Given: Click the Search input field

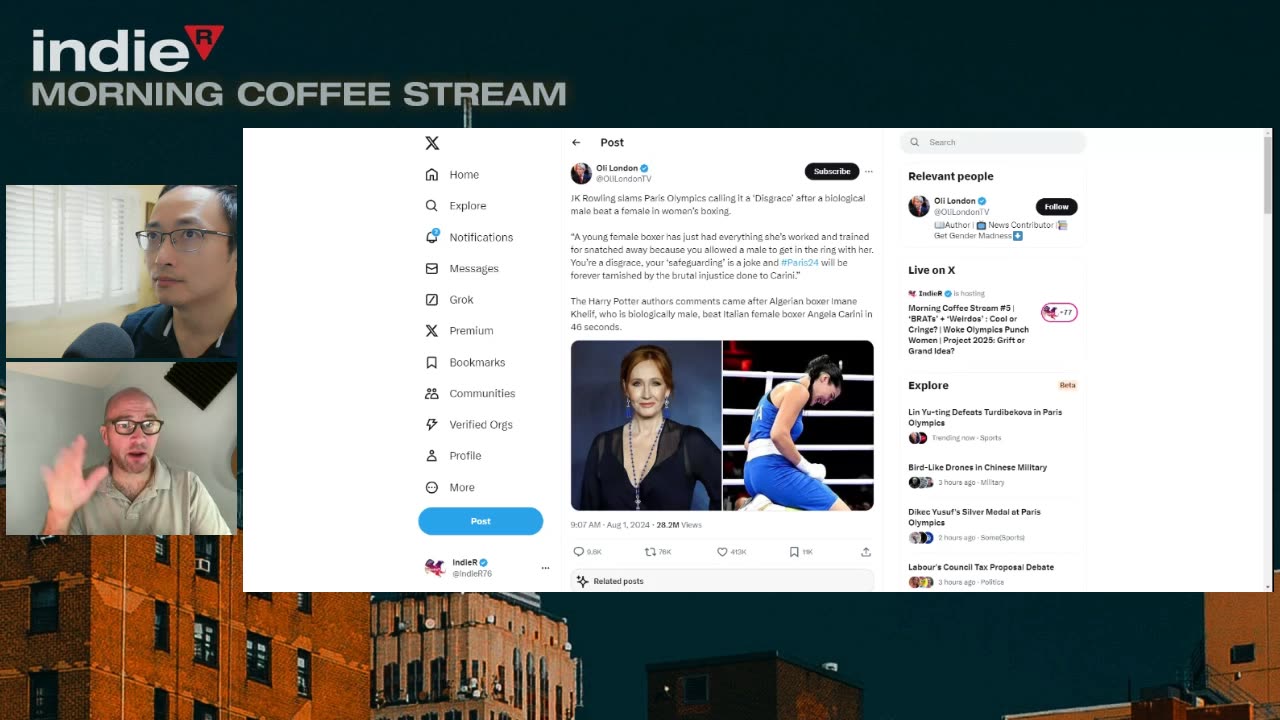Looking at the screenshot, I should pyautogui.click(x=993, y=142).
